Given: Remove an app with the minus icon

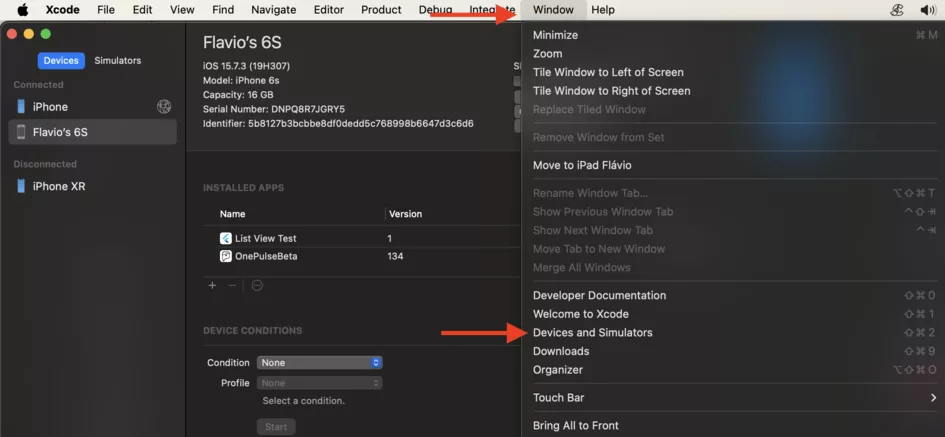Looking at the screenshot, I should (x=232, y=286).
